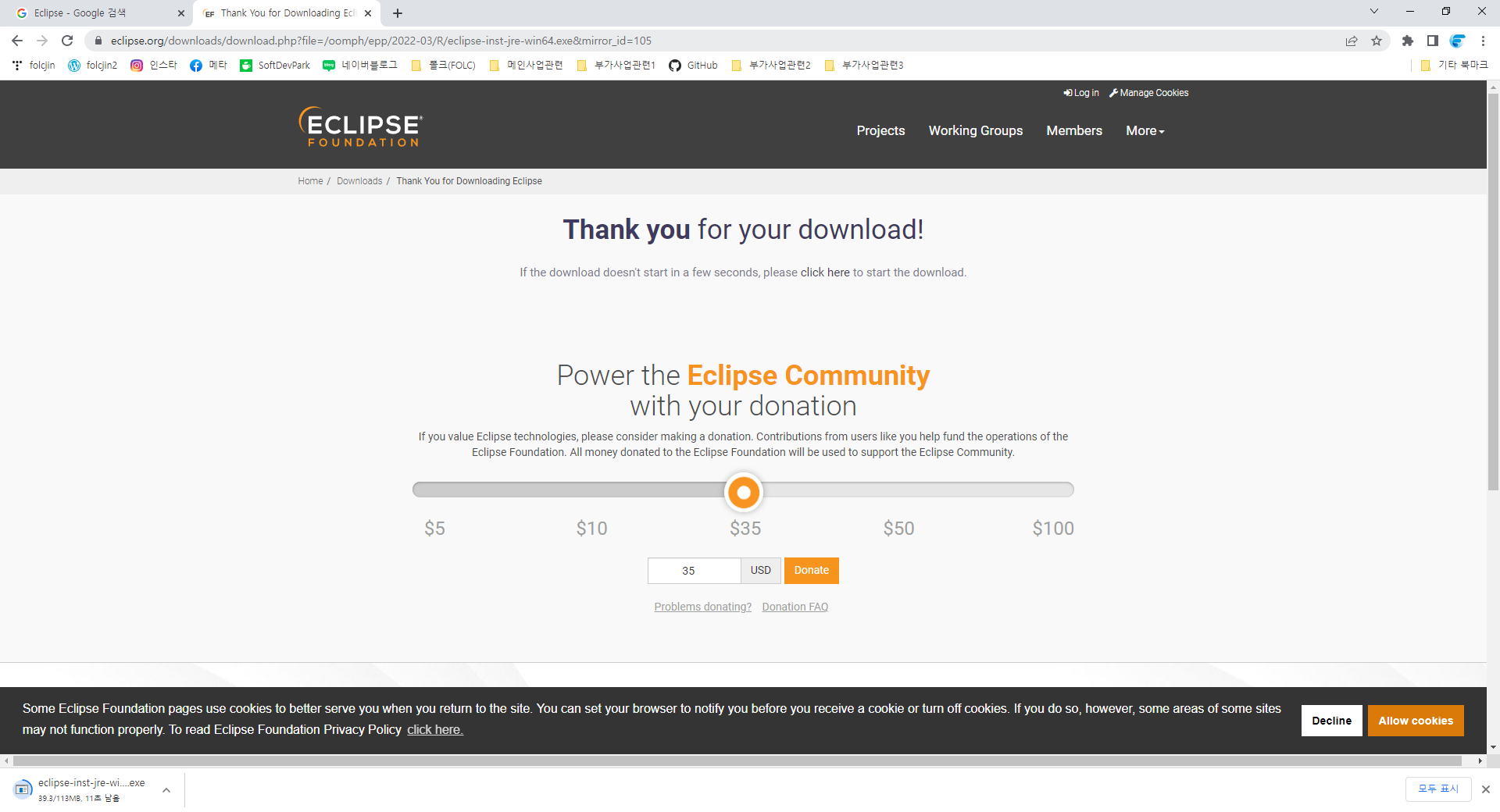This screenshot has width=1500, height=812.
Task: Open a new browser tab
Action: pyautogui.click(x=398, y=13)
